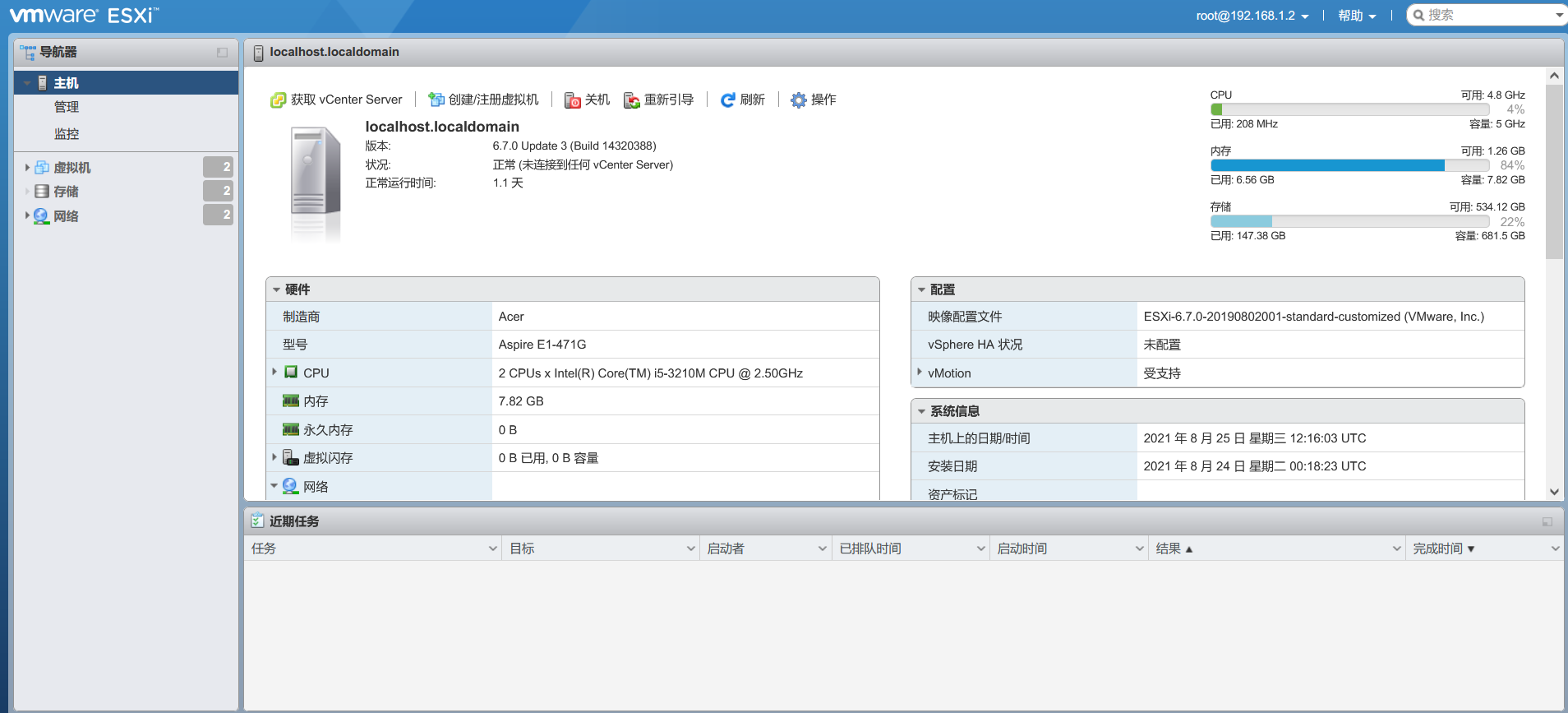
Task: Open the 完成时间 column menu arrow
Action: tap(1555, 549)
